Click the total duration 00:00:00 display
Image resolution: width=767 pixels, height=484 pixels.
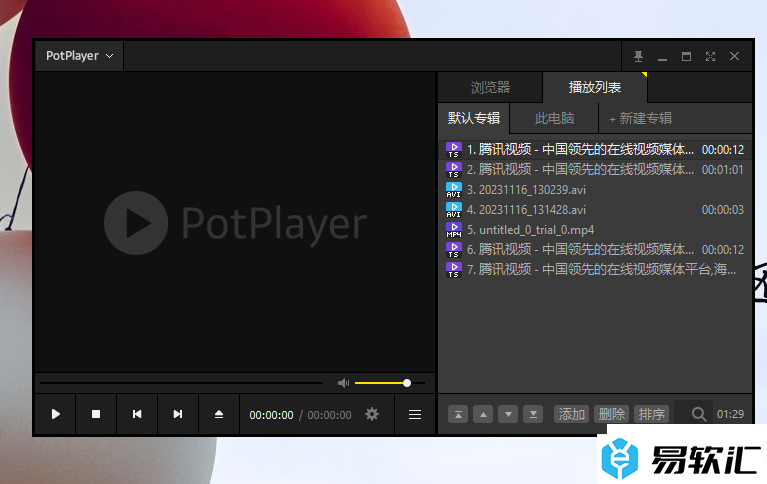pos(329,415)
